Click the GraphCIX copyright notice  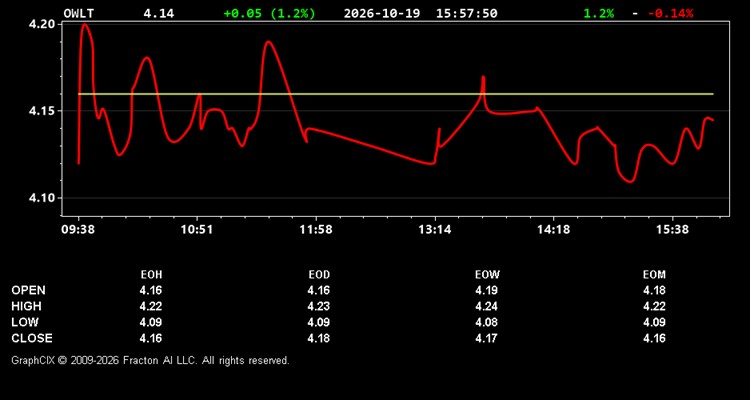pyautogui.click(x=150, y=360)
